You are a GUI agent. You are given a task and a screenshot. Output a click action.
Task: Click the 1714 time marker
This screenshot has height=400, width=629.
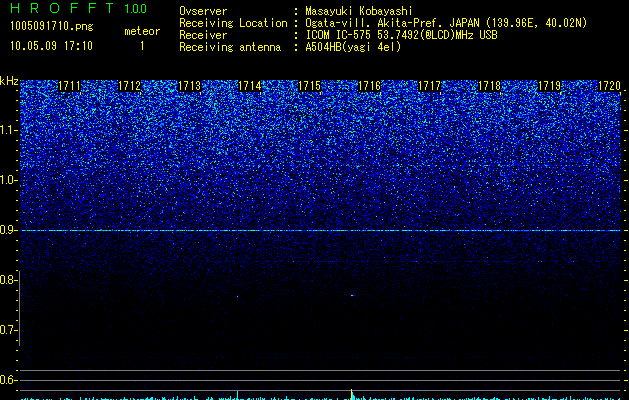pos(250,86)
